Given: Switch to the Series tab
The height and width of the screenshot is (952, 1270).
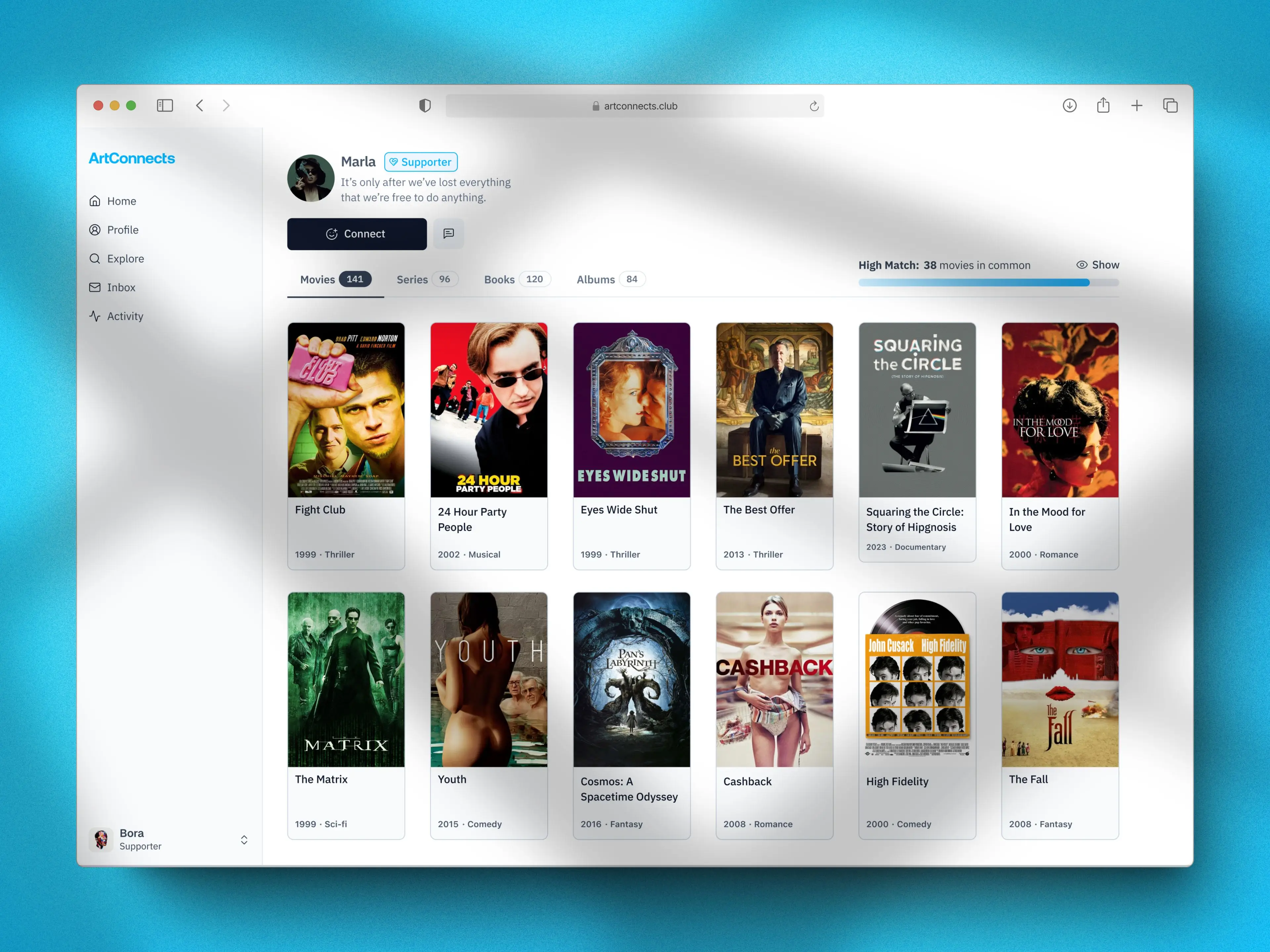Looking at the screenshot, I should pyautogui.click(x=425, y=279).
